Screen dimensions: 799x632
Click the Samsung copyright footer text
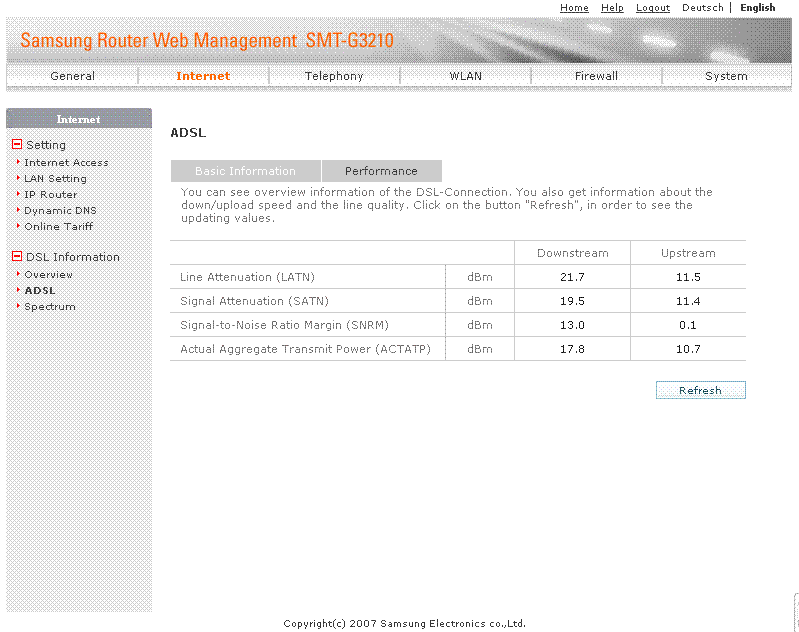coord(405,623)
